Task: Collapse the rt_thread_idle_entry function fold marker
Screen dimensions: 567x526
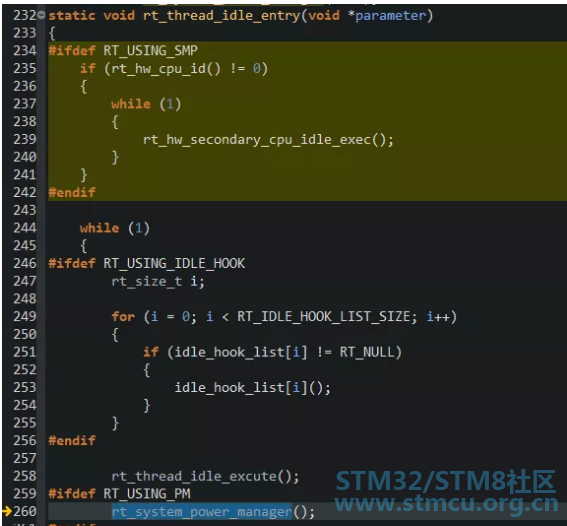Action: click(41, 15)
